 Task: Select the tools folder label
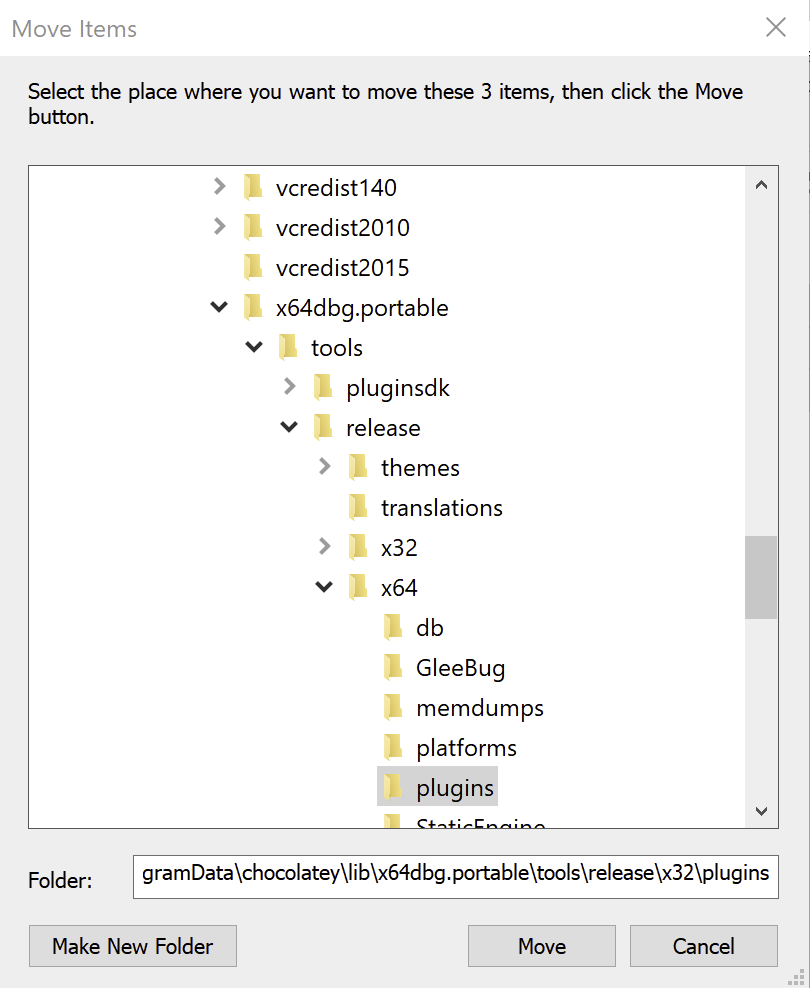[337, 348]
